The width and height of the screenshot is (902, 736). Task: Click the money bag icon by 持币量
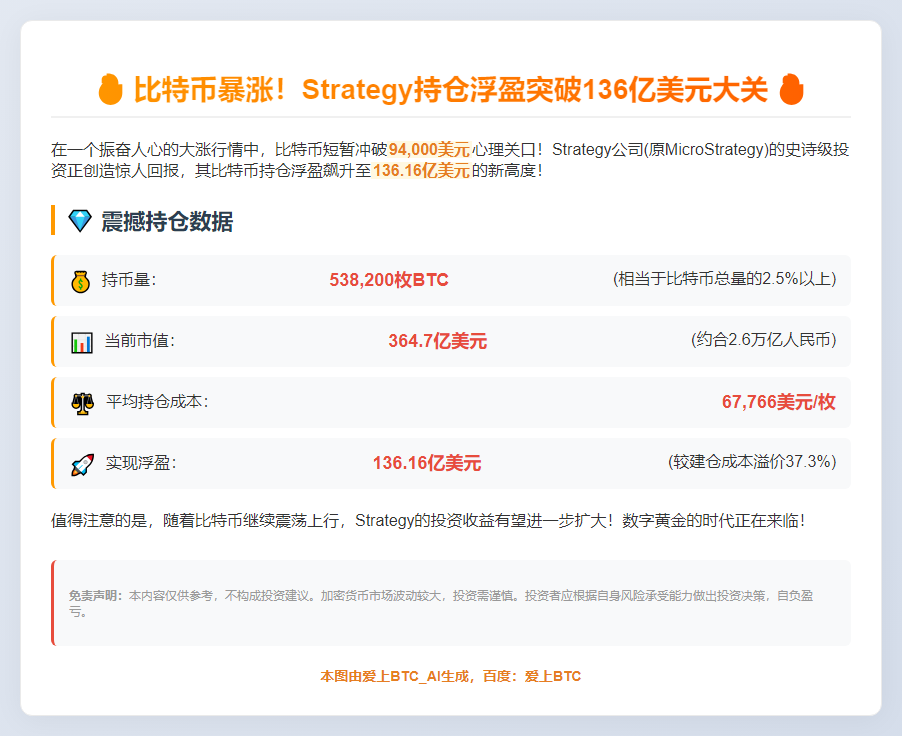pos(81,282)
